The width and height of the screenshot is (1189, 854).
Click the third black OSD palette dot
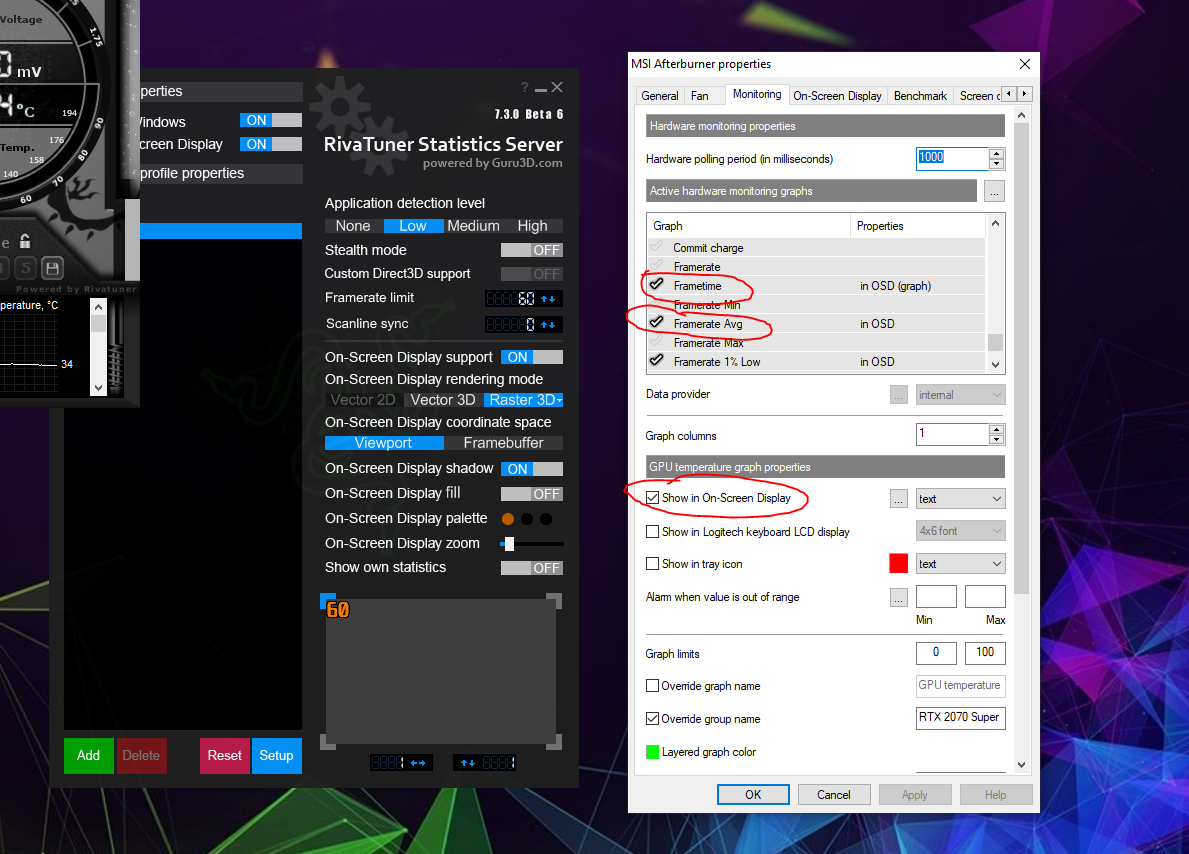point(546,519)
